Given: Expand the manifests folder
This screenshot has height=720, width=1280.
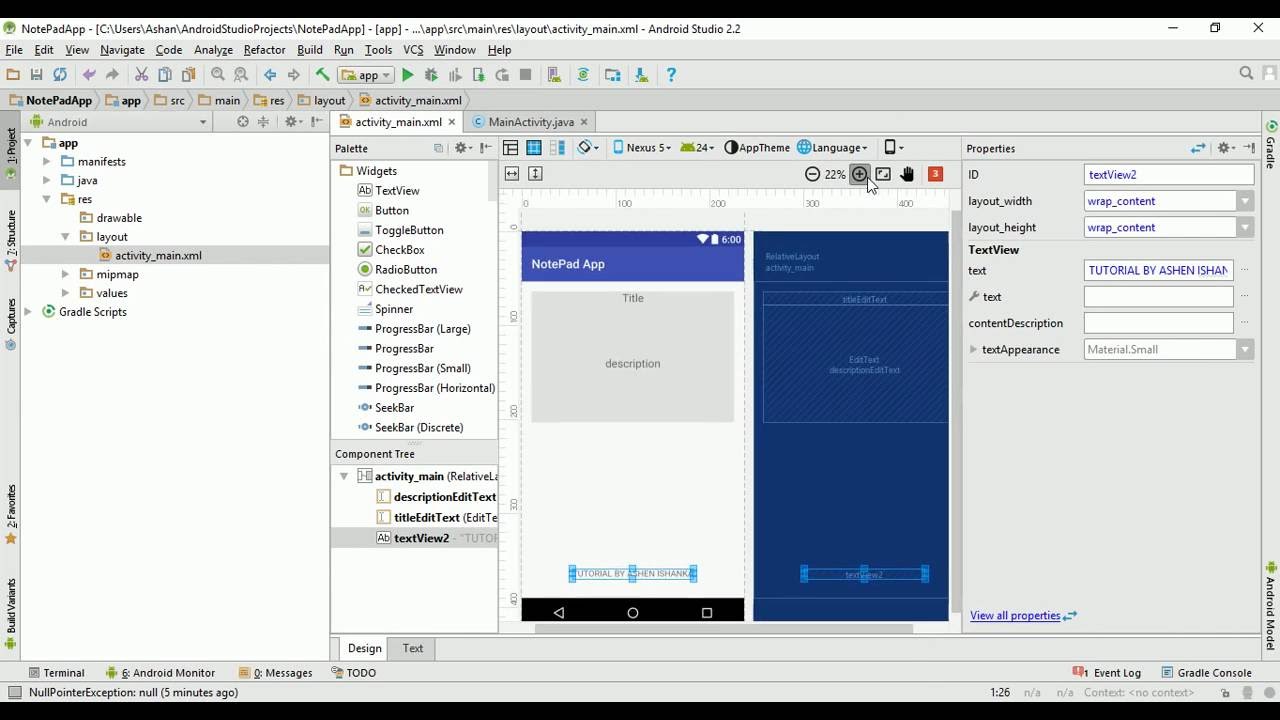Looking at the screenshot, I should point(47,162).
